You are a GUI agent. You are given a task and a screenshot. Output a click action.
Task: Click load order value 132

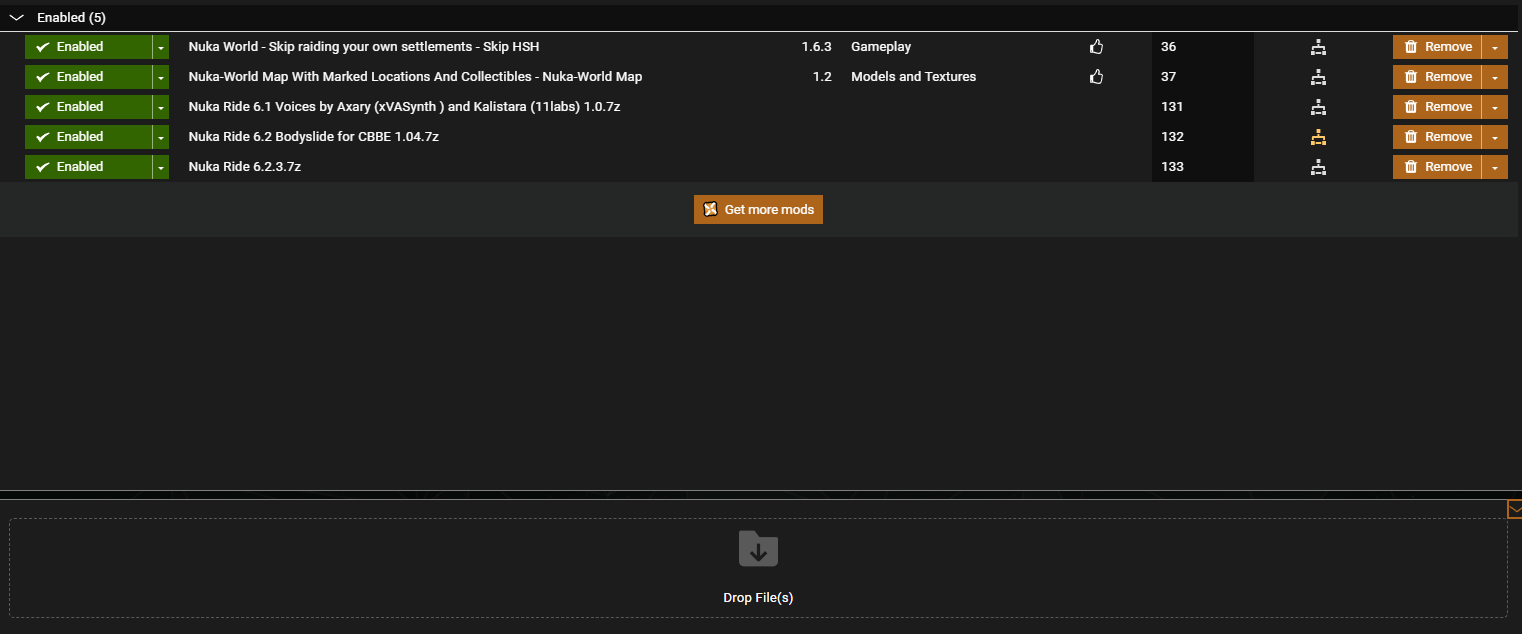click(1172, 137)
